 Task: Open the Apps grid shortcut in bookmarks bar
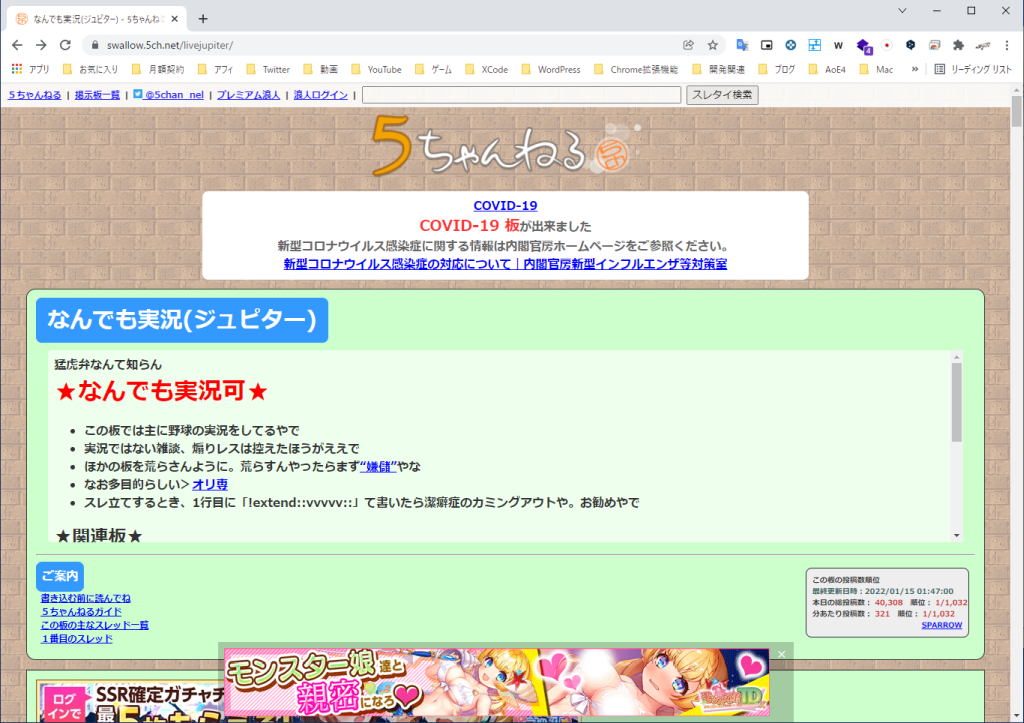31,69
